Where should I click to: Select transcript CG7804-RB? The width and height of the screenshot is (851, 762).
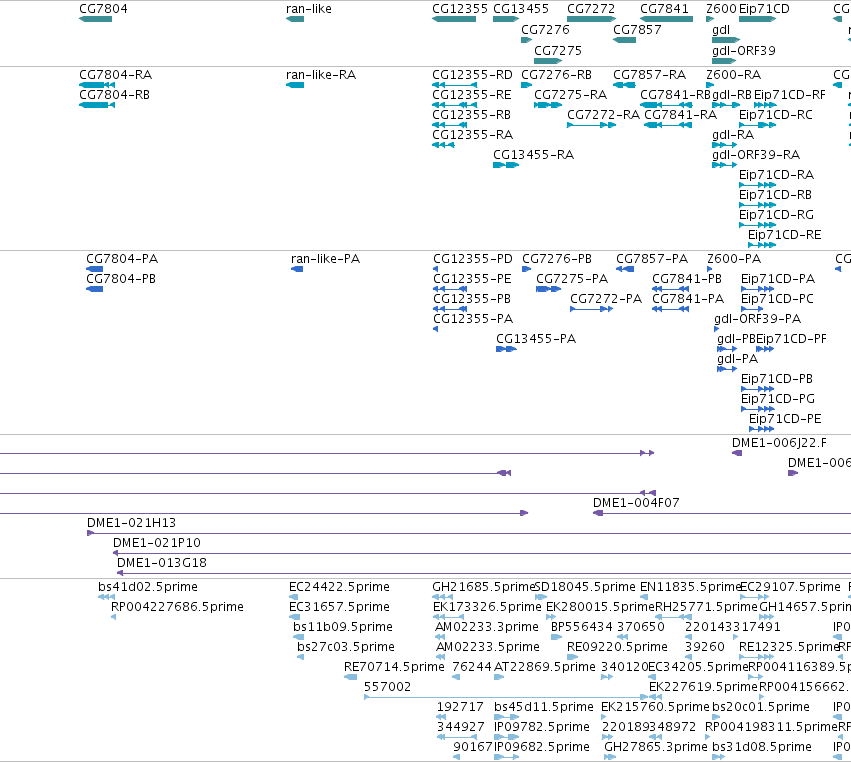tap(114, 94)
